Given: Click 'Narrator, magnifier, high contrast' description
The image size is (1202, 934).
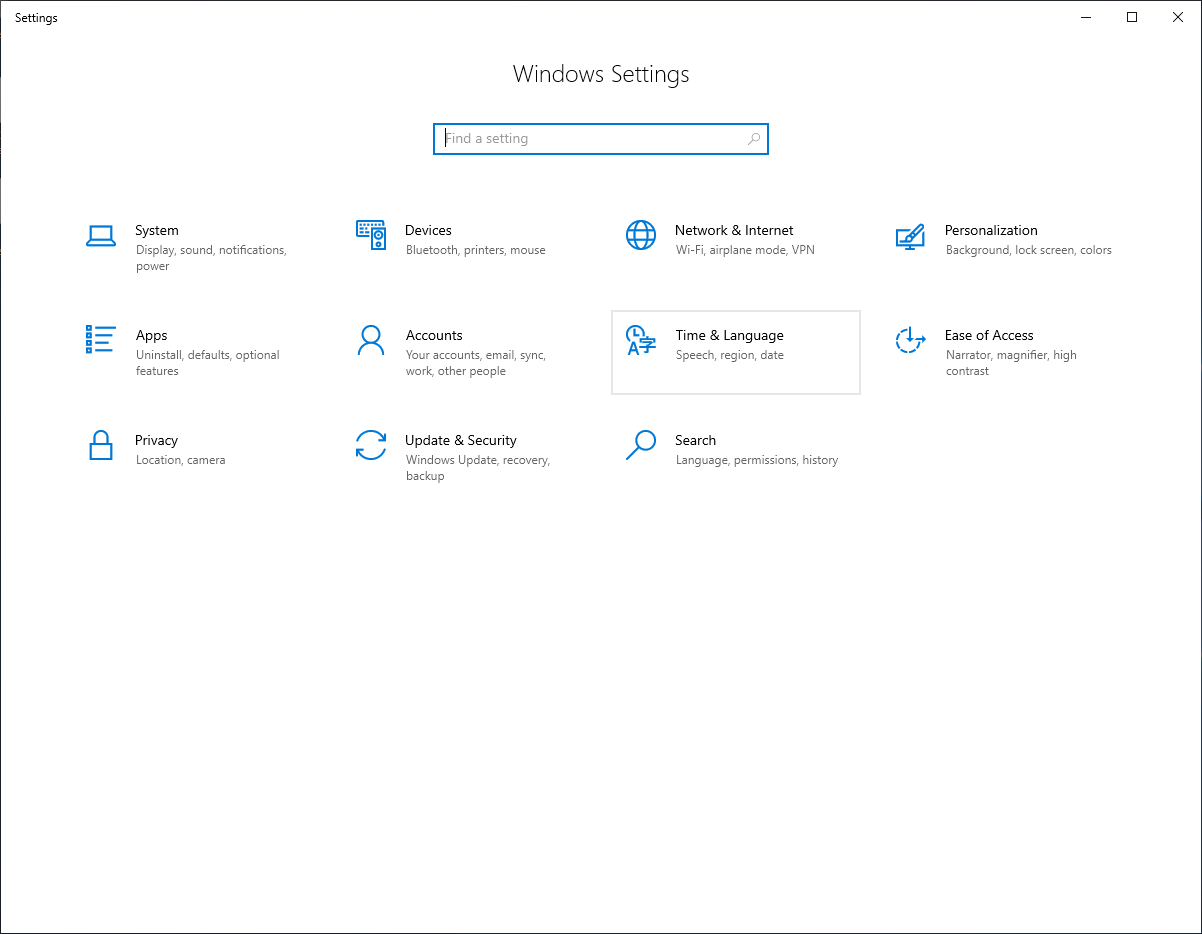Looking at the screenshot, I should point(1011,363).
